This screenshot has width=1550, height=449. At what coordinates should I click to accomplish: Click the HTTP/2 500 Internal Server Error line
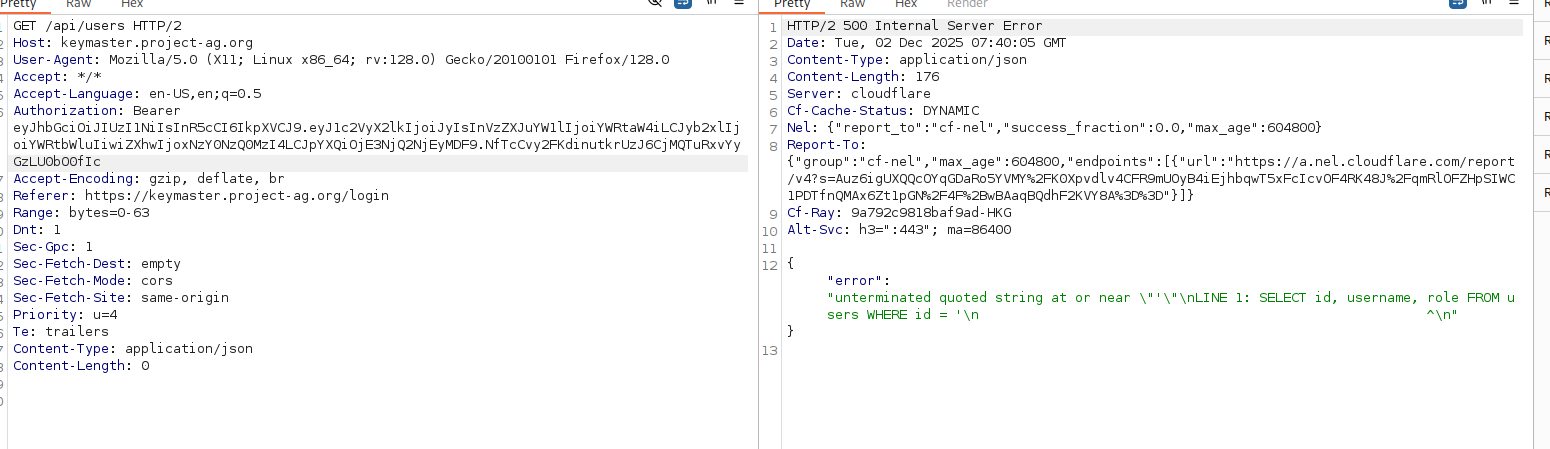(914, 26)
